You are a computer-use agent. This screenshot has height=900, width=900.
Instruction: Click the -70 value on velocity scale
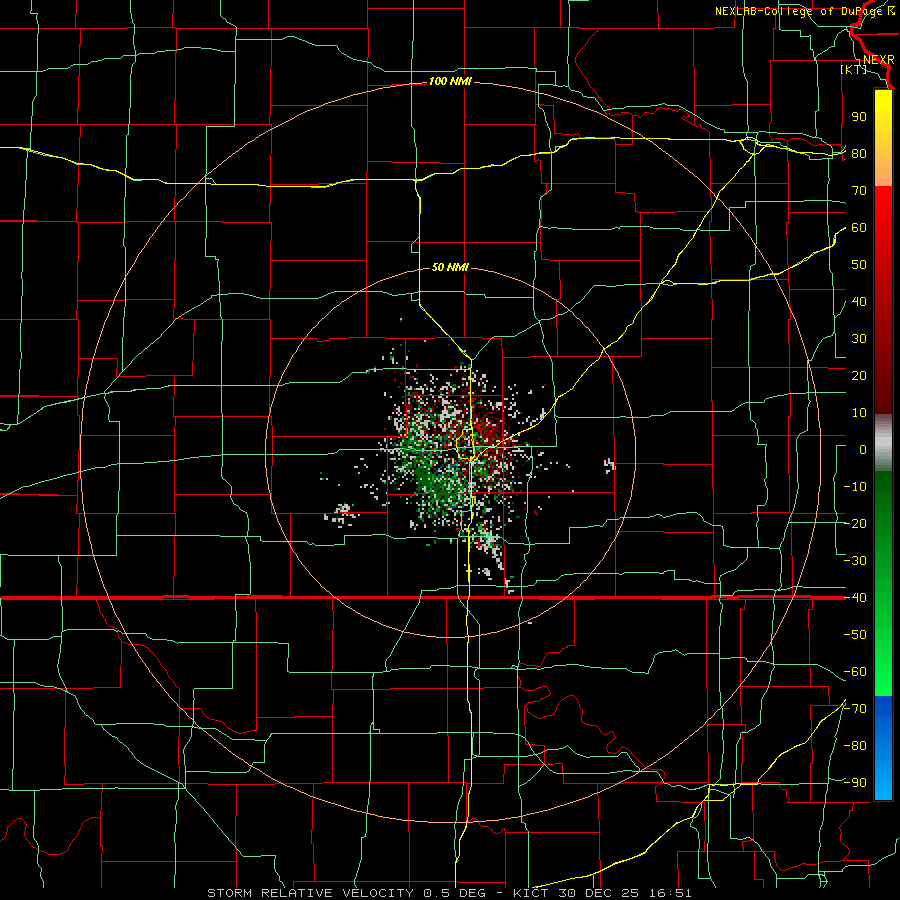(x=855, y=709)
